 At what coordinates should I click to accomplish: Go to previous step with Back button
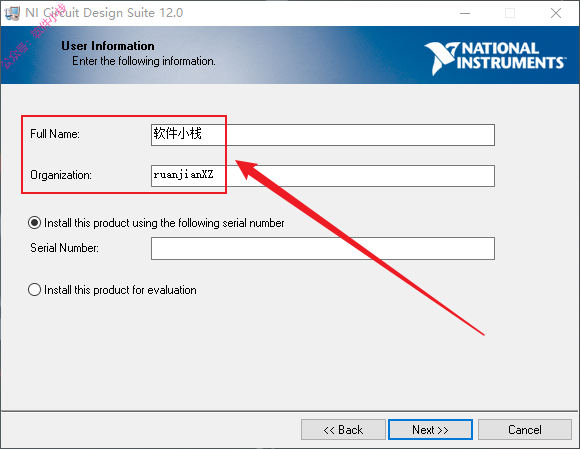[x=343, y=430]
